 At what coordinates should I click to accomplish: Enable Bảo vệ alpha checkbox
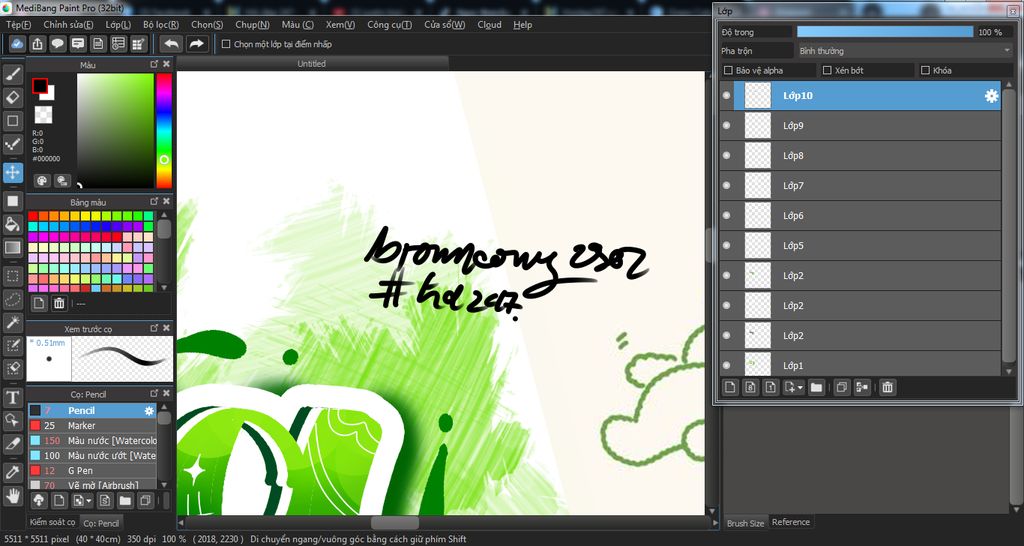coord(728,71)
